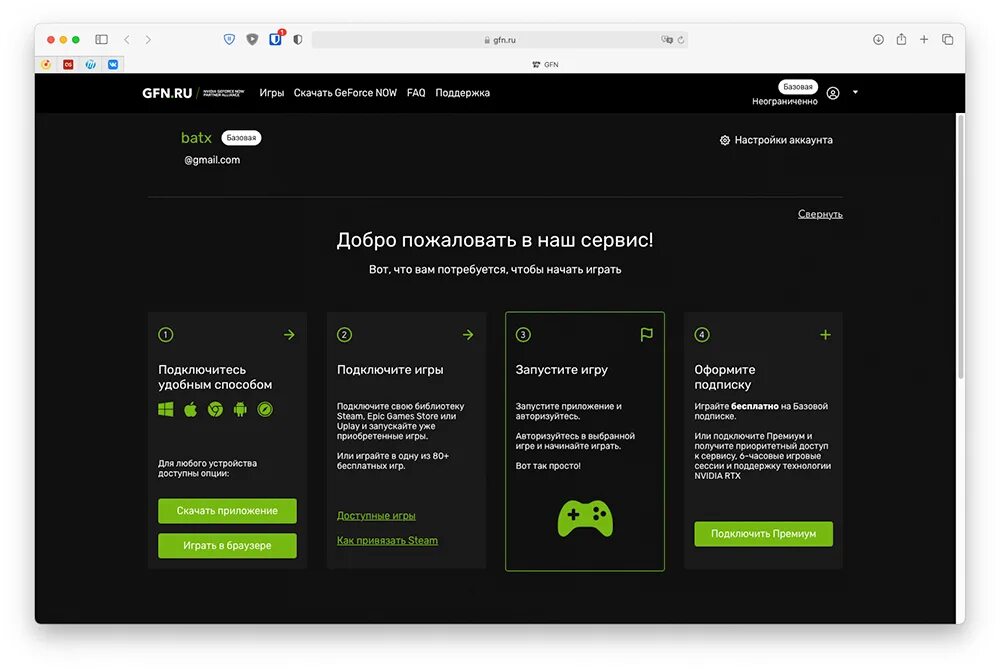The image size is (1000, 670).
Task: Click the GFN.RU logo
Action: [x=167, y=93]
